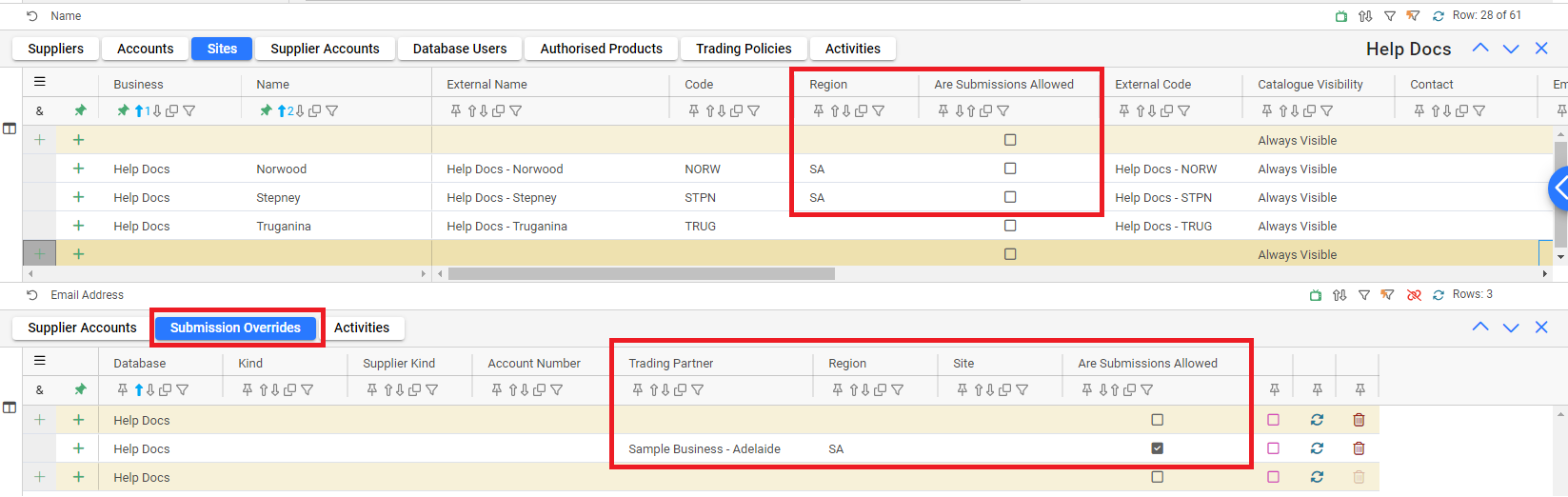The height and width of the screenshot is (497, 1568).
Task: Refresh the Sites grid at top
Action: (x=1438, y=16)
